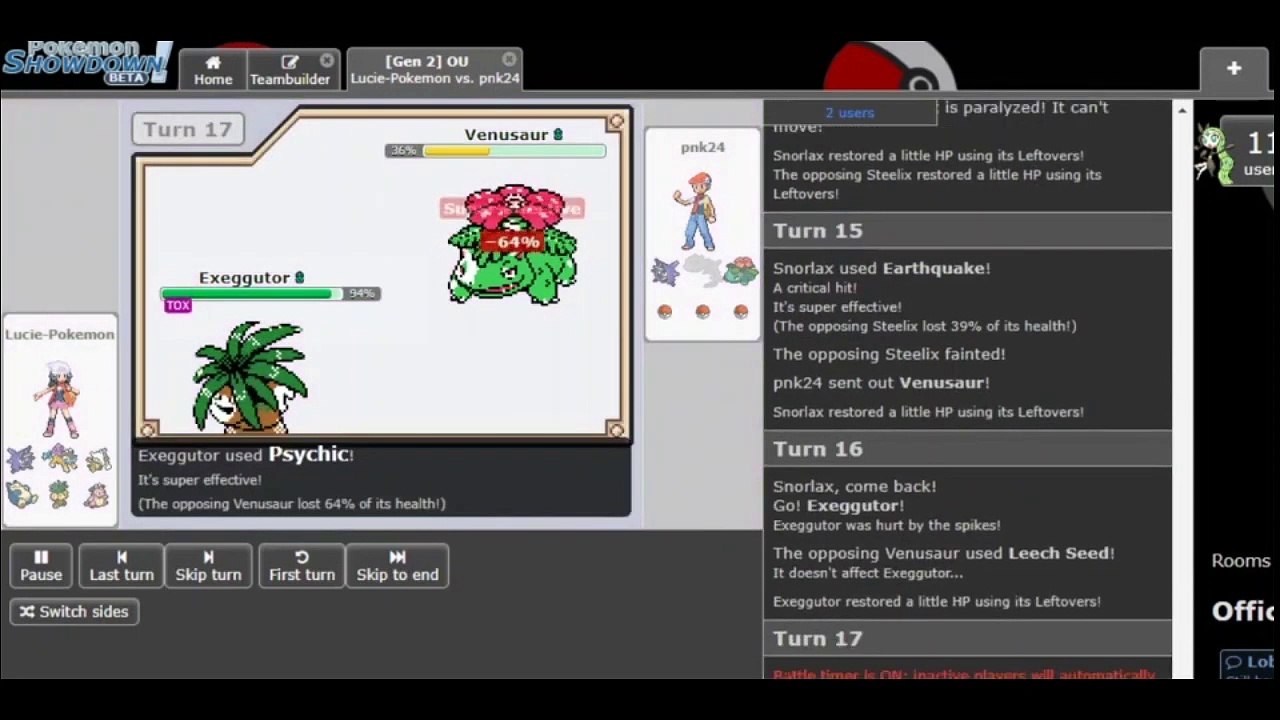Click 'opposing Venusaur used Leech Seed!' line
The image size is (1280, 720).
[943, 553]
